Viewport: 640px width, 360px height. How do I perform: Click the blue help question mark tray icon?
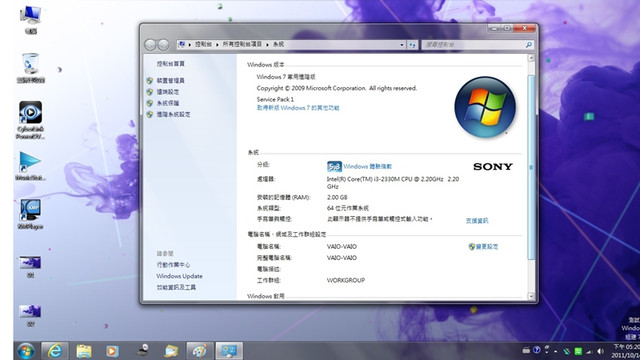point(537,350)
